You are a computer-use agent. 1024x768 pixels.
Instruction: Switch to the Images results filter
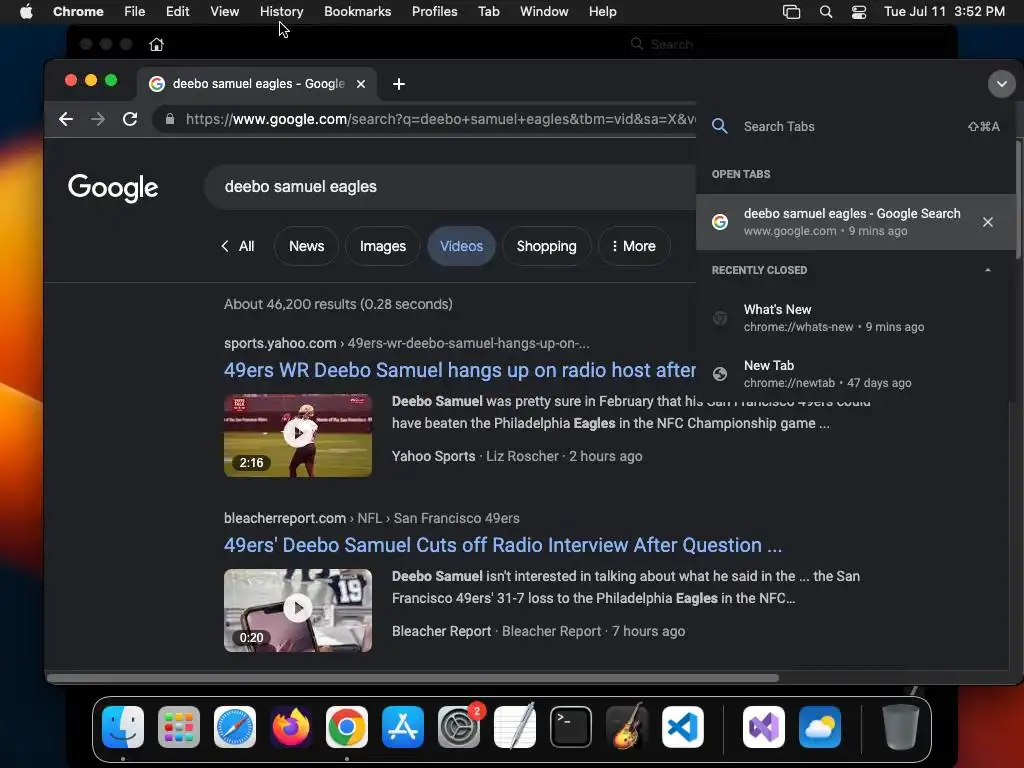(x=383, y=246)
